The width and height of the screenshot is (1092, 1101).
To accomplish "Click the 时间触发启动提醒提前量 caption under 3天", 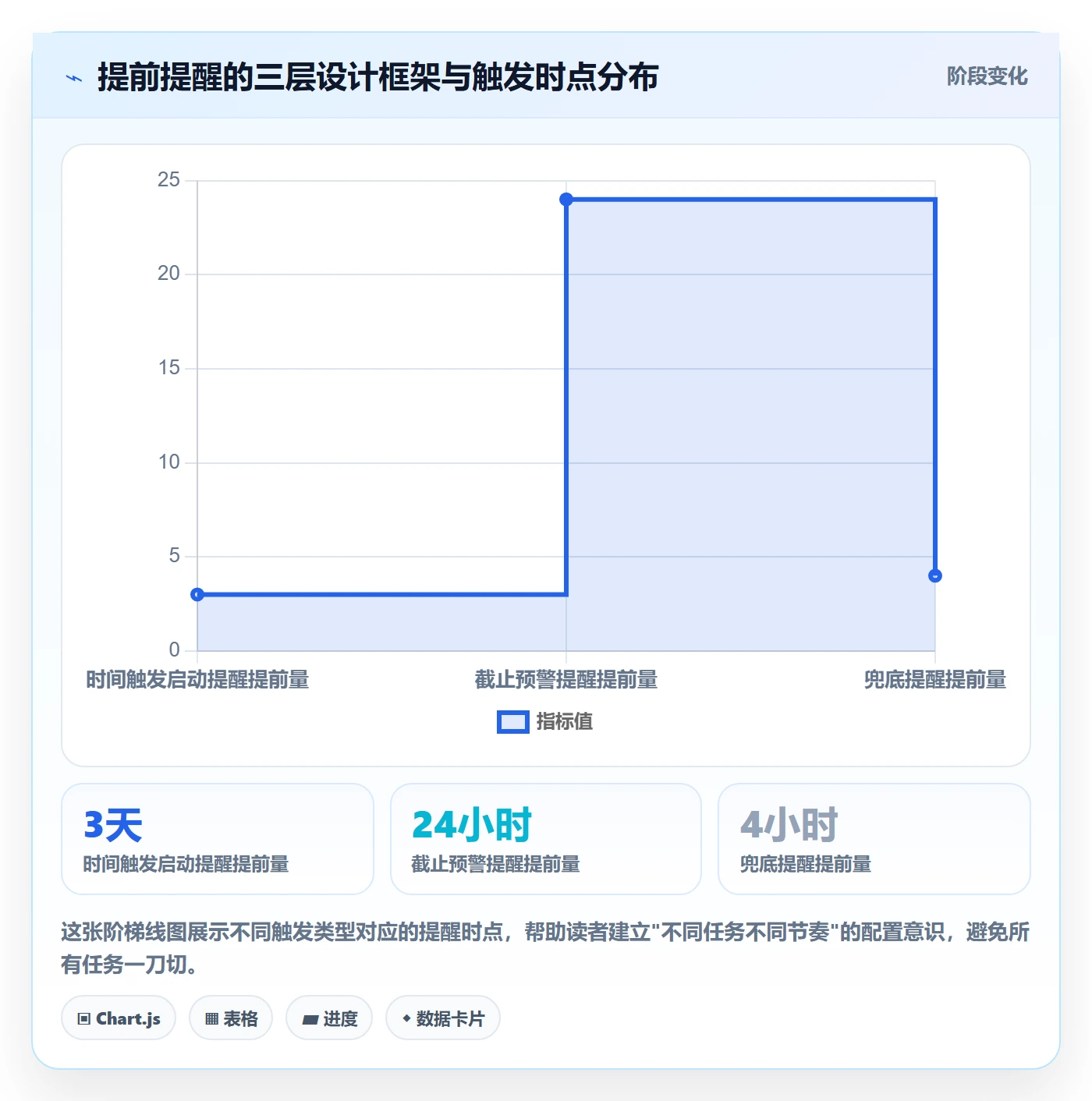I will coord(186,864).
